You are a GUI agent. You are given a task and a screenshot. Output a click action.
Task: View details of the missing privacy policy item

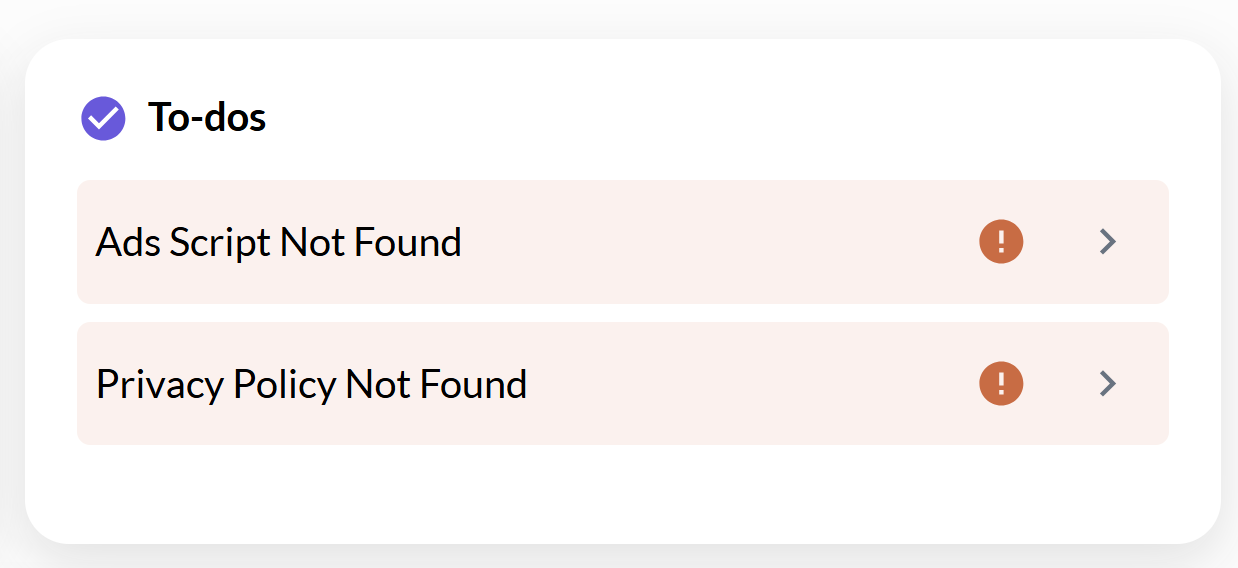coord(622,384)
